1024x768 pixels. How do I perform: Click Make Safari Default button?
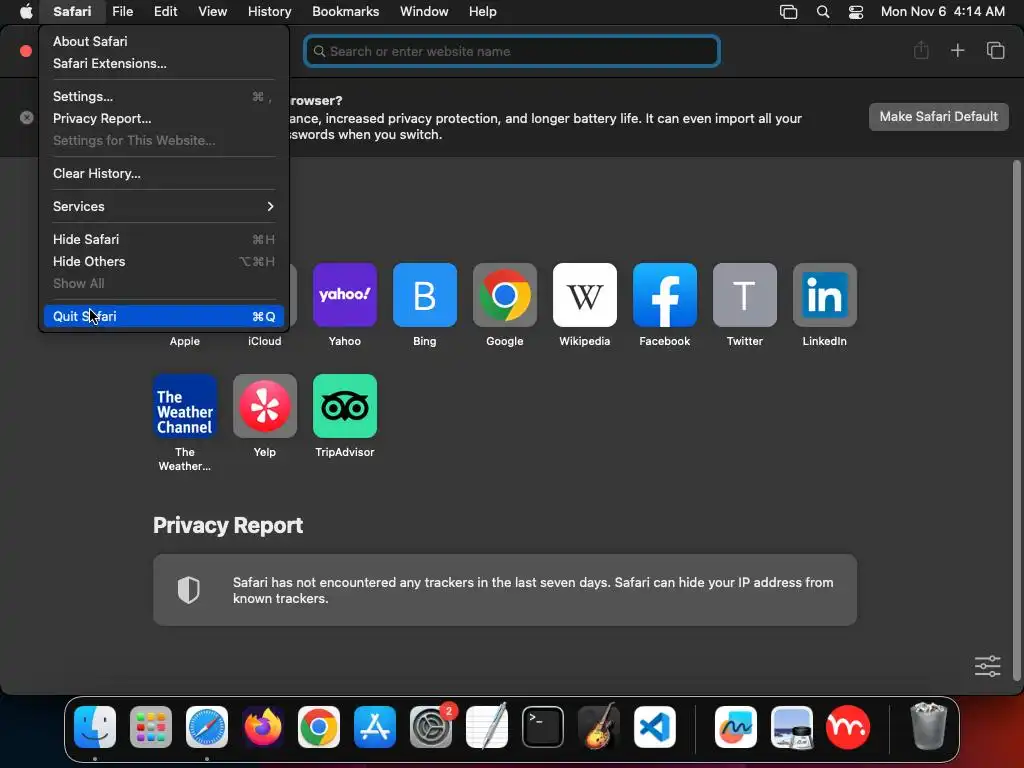point(938,116)
